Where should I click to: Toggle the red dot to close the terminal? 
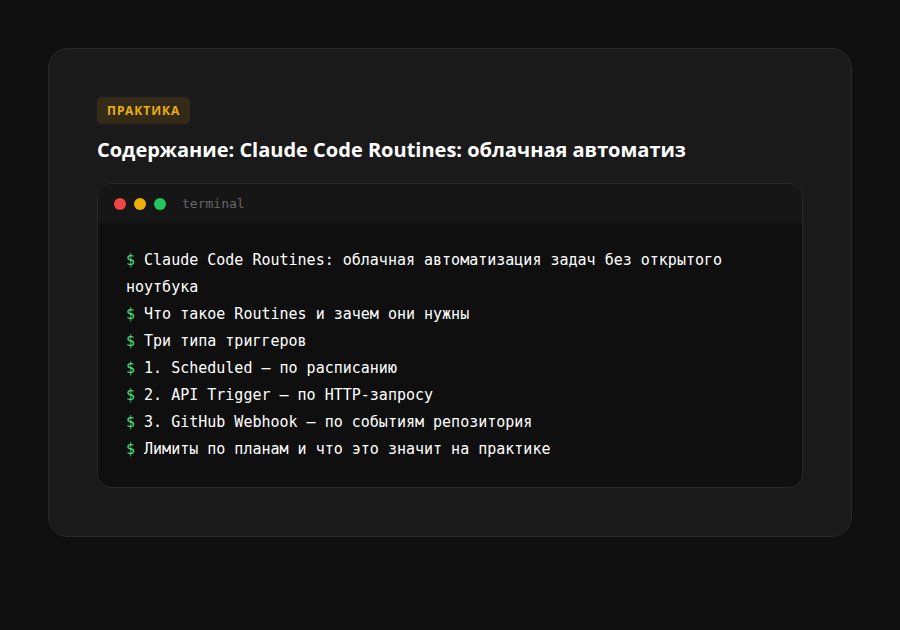pos(120,203)
